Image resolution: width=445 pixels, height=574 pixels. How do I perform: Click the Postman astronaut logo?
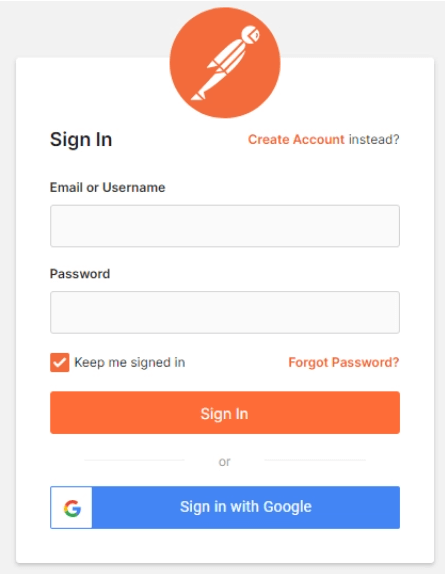(x=225, y=63)
